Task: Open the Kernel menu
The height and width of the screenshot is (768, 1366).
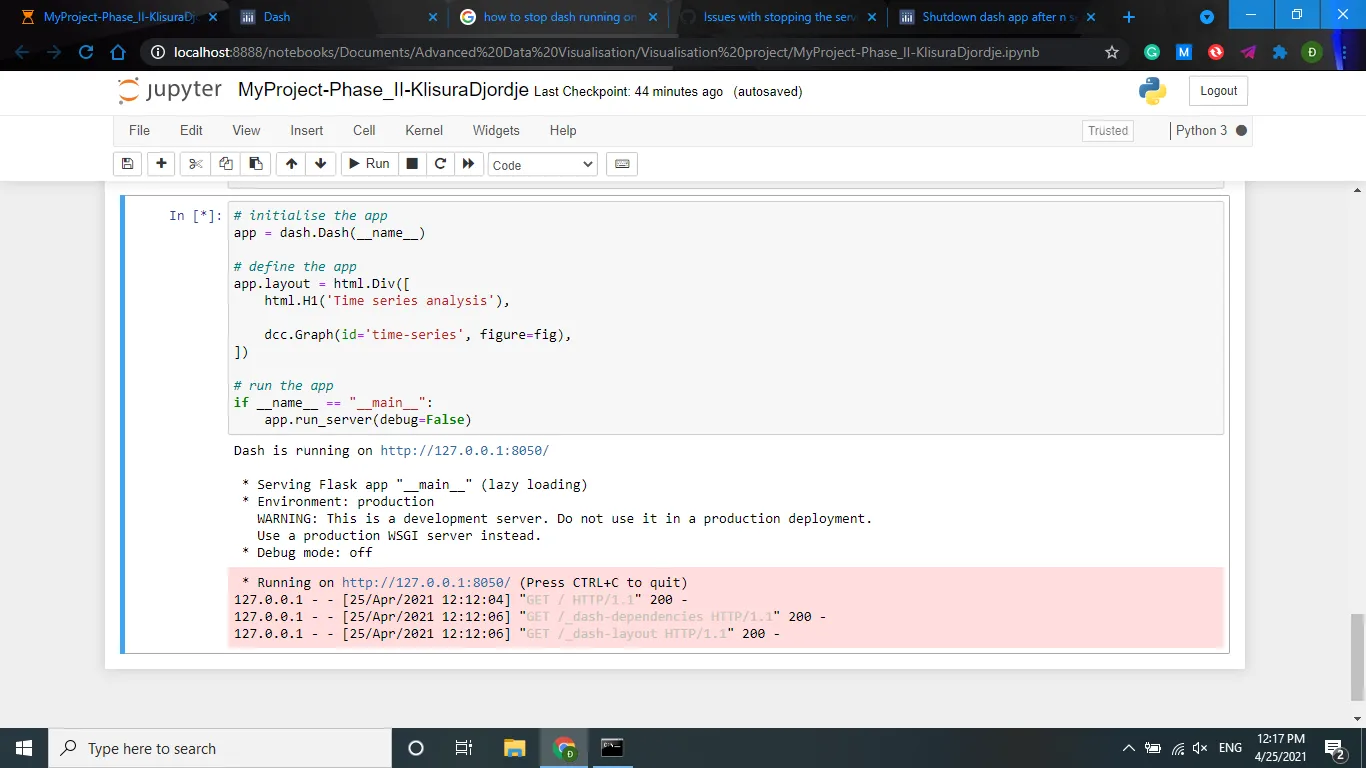Action: pyautogui.click(x=424, y=130)
